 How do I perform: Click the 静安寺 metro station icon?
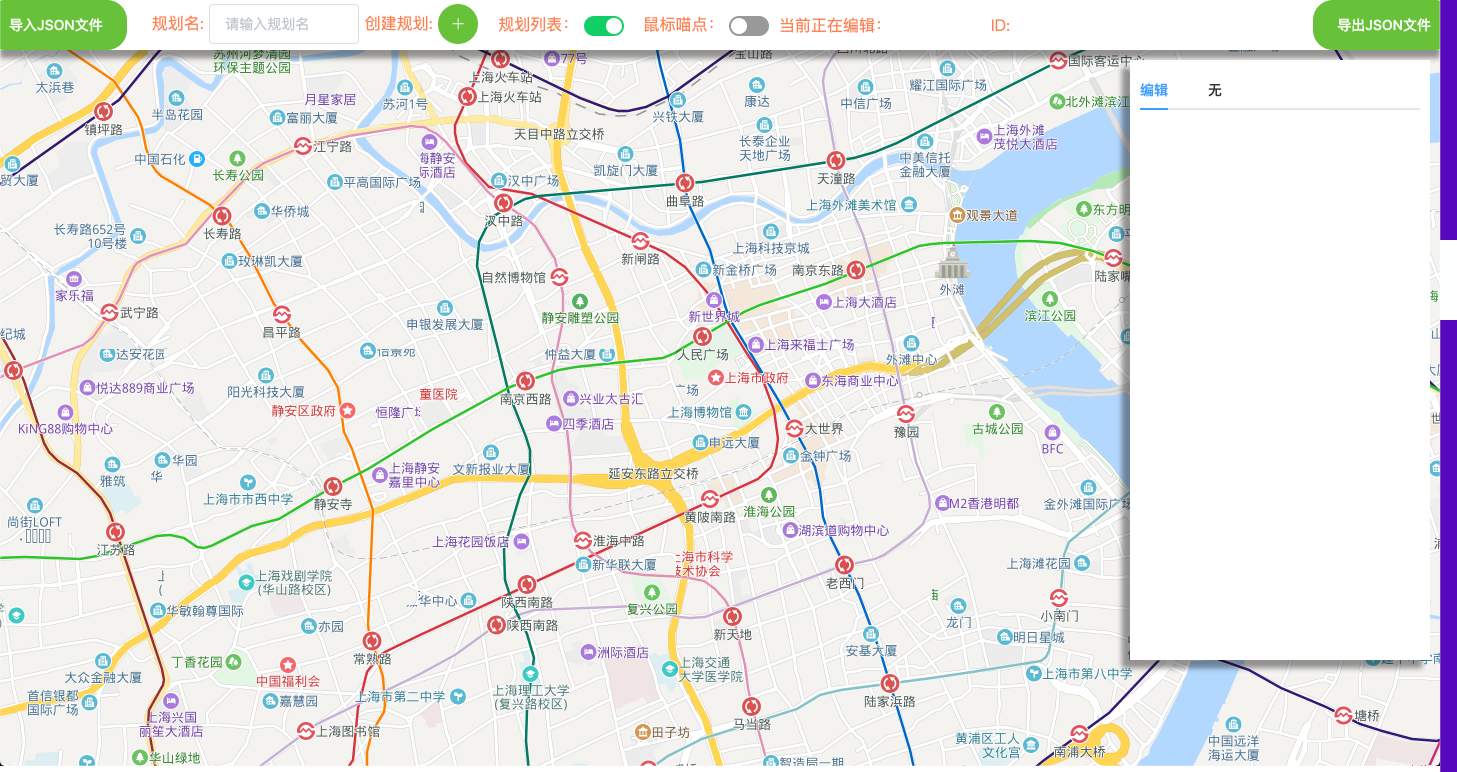[x=333, y=487]
